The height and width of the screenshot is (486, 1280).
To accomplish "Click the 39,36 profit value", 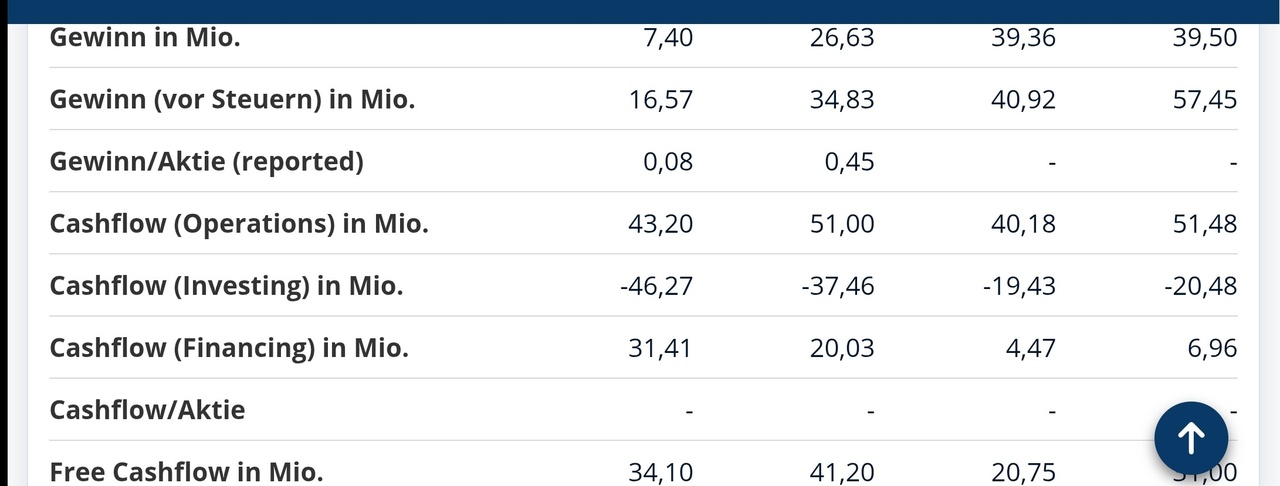I will [1024, 38].
